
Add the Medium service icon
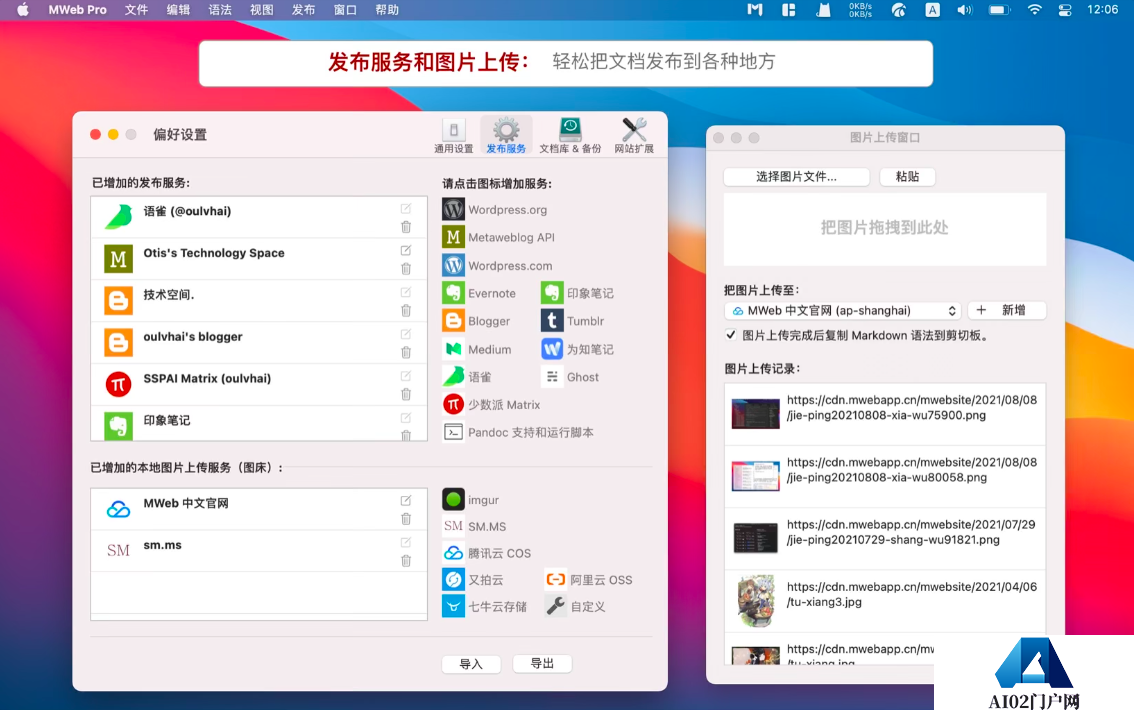click(x=453, y=349)
